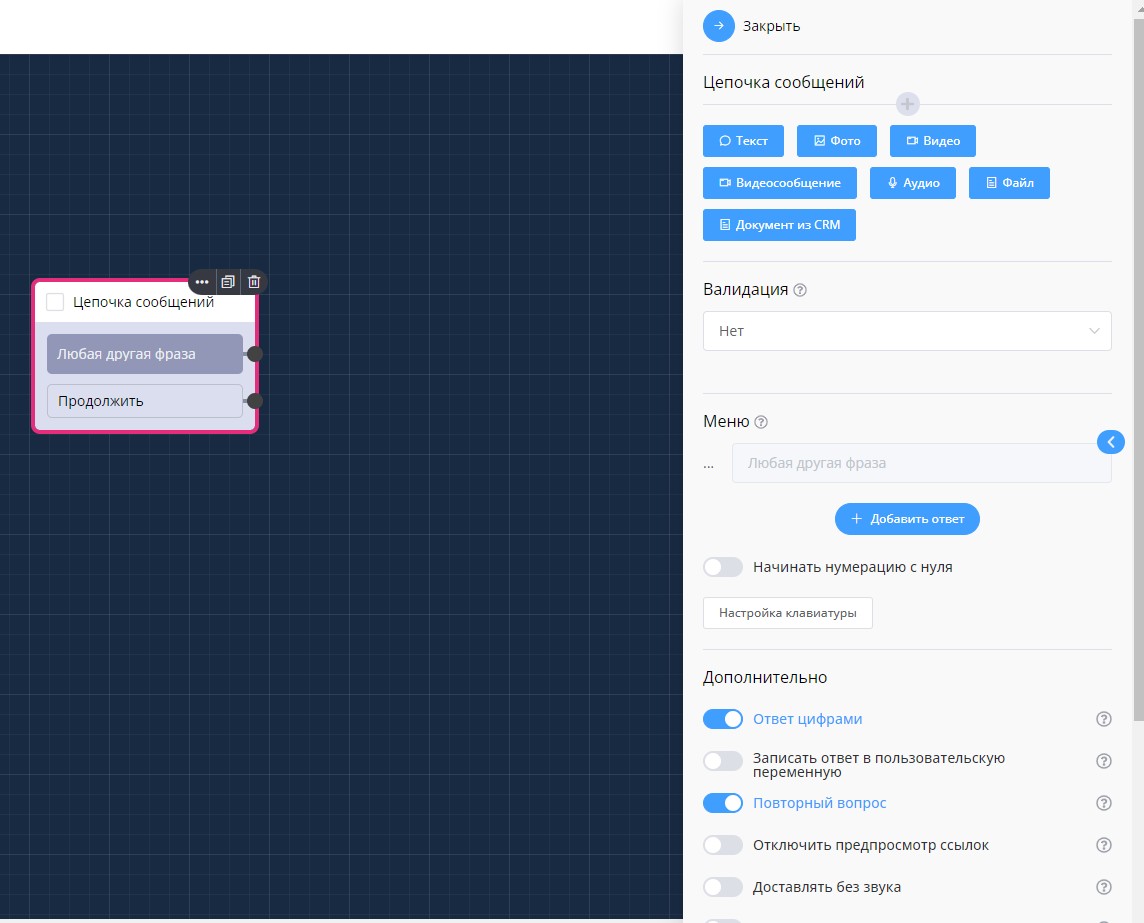Click the Добавить ответ button
Viewport: 1144px width, 923px height.
coord(907,519)
